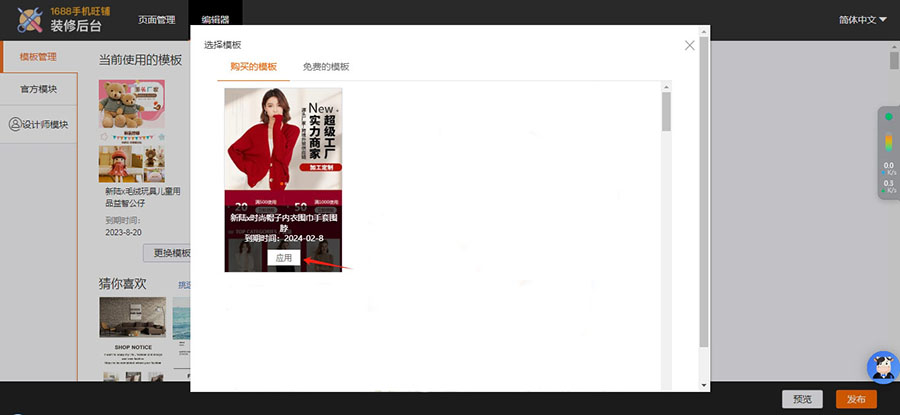Image resolution: width=900 pixels, height=415 pixels.
Task: Click the 预览 button
Action: pos(802,400)
